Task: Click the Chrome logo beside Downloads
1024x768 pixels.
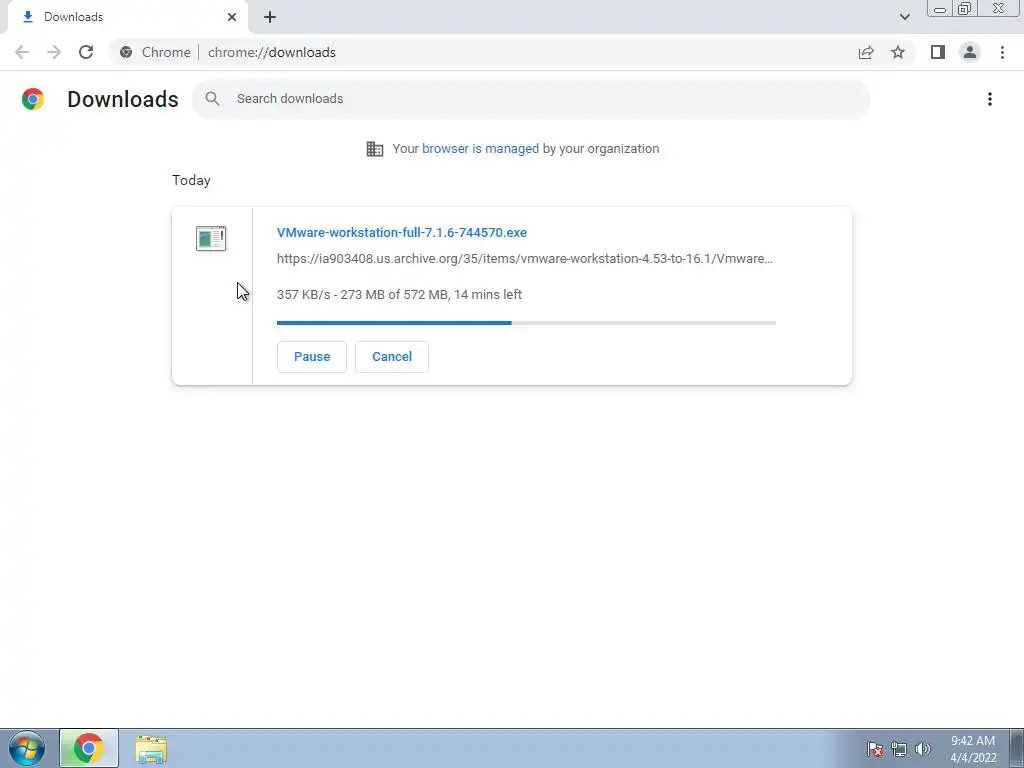Action: click(33, 99)
